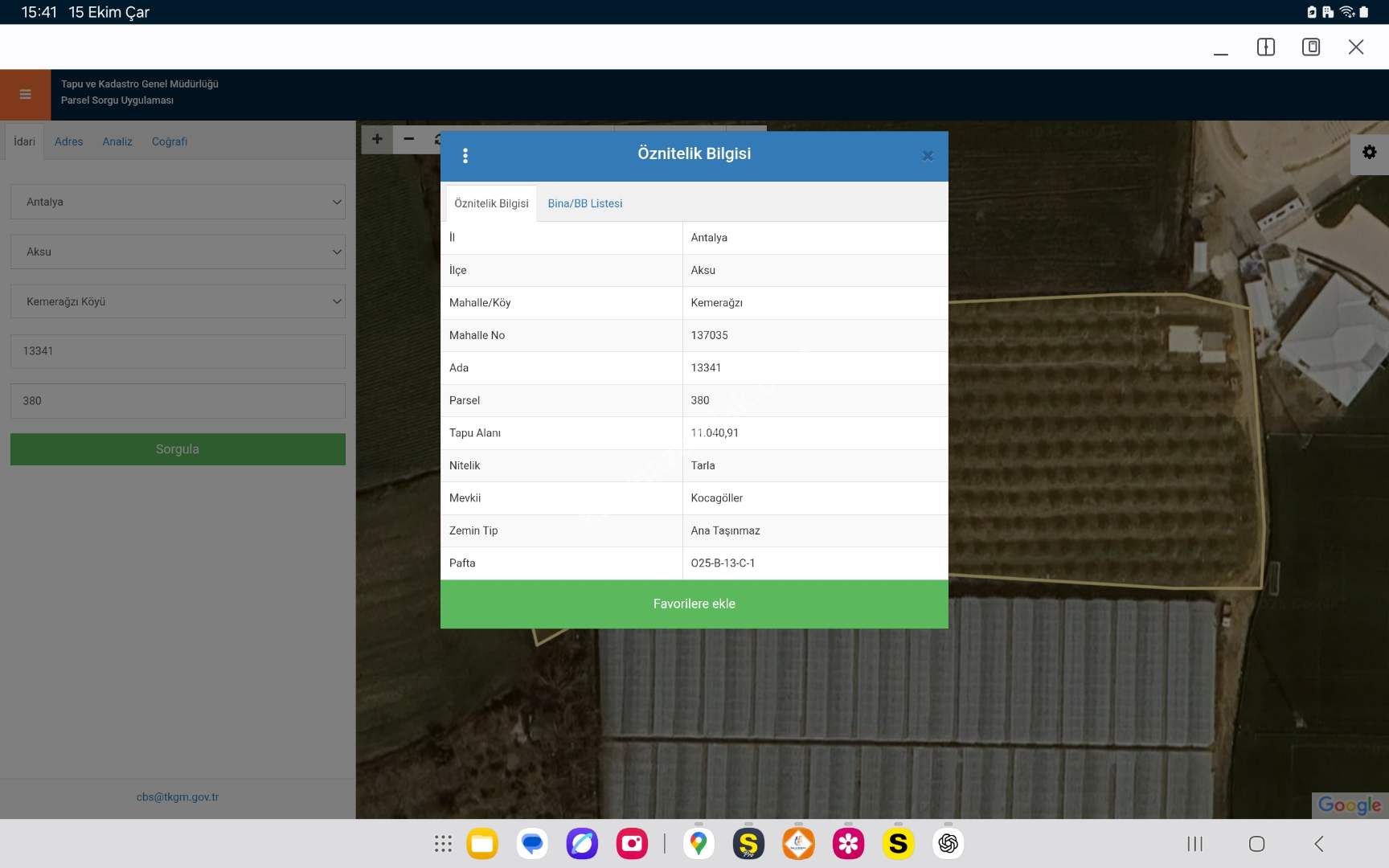The width and height of the screenshot is (1389, 868).
Task: Switch to the Bina/BB Listesi tab
Action: [x=584, y=203]
